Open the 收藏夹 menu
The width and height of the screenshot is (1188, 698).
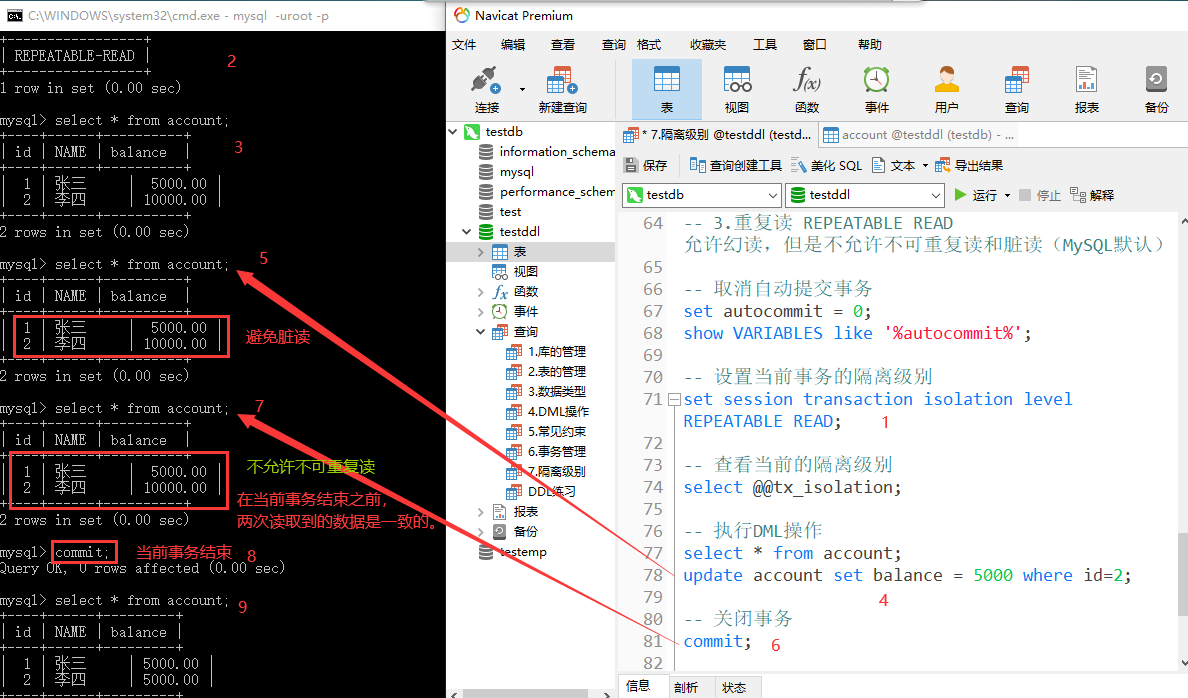coord(708,45)
